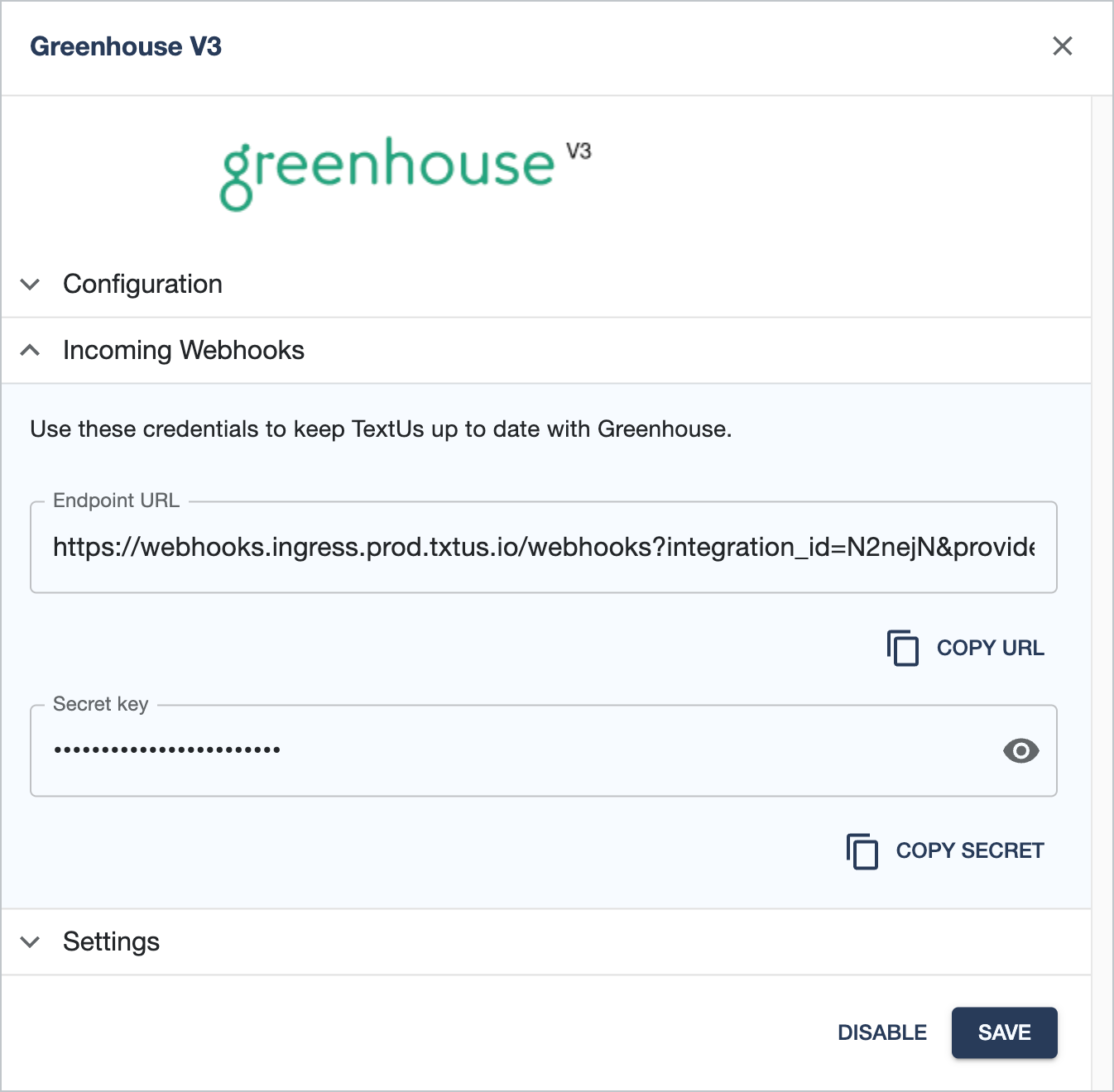Image resolution: width=1114 pixels, height=1092 pixels.
Task: Click the copy icon beside COPY SECRET
Action: pyautogui.click(x=862, y=851)
